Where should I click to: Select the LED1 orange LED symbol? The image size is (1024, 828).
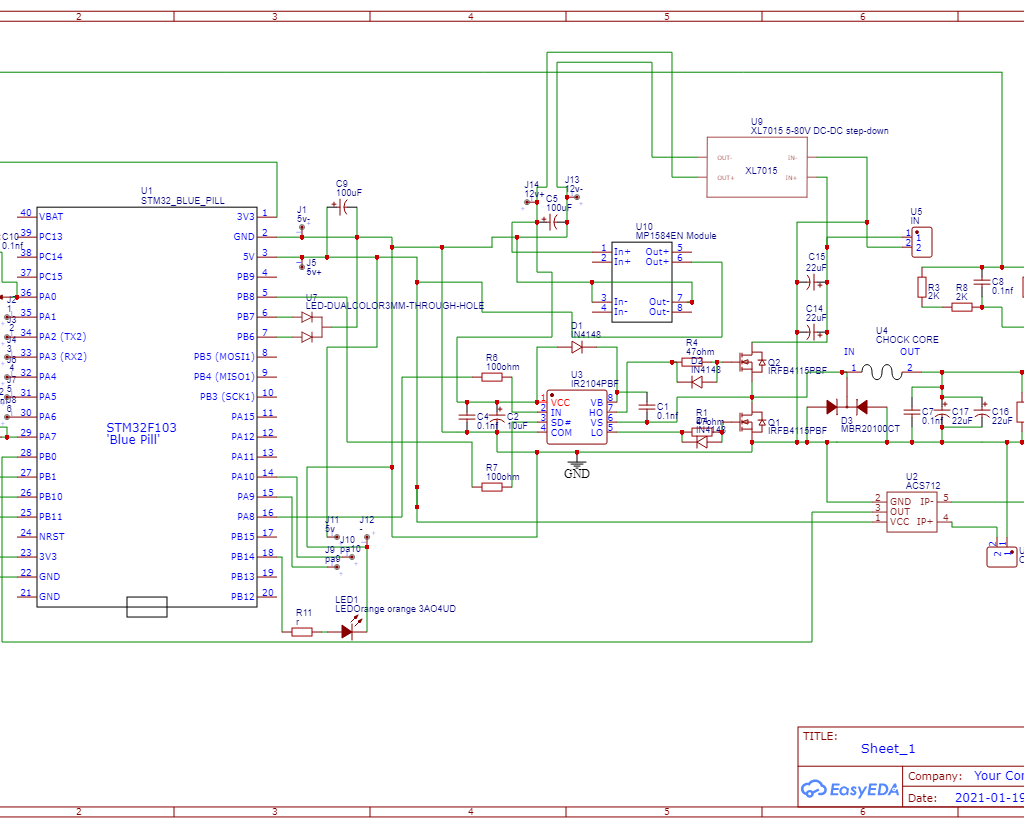point(349,630)
